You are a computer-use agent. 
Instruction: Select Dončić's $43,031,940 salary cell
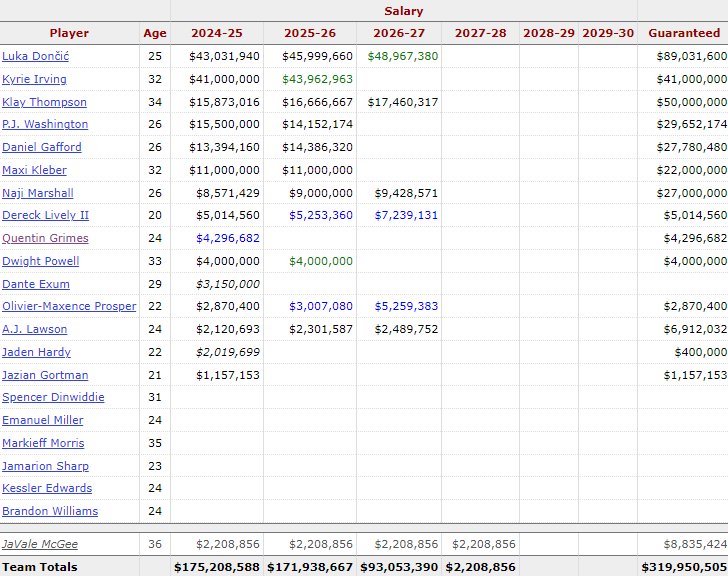click(224, 56)
